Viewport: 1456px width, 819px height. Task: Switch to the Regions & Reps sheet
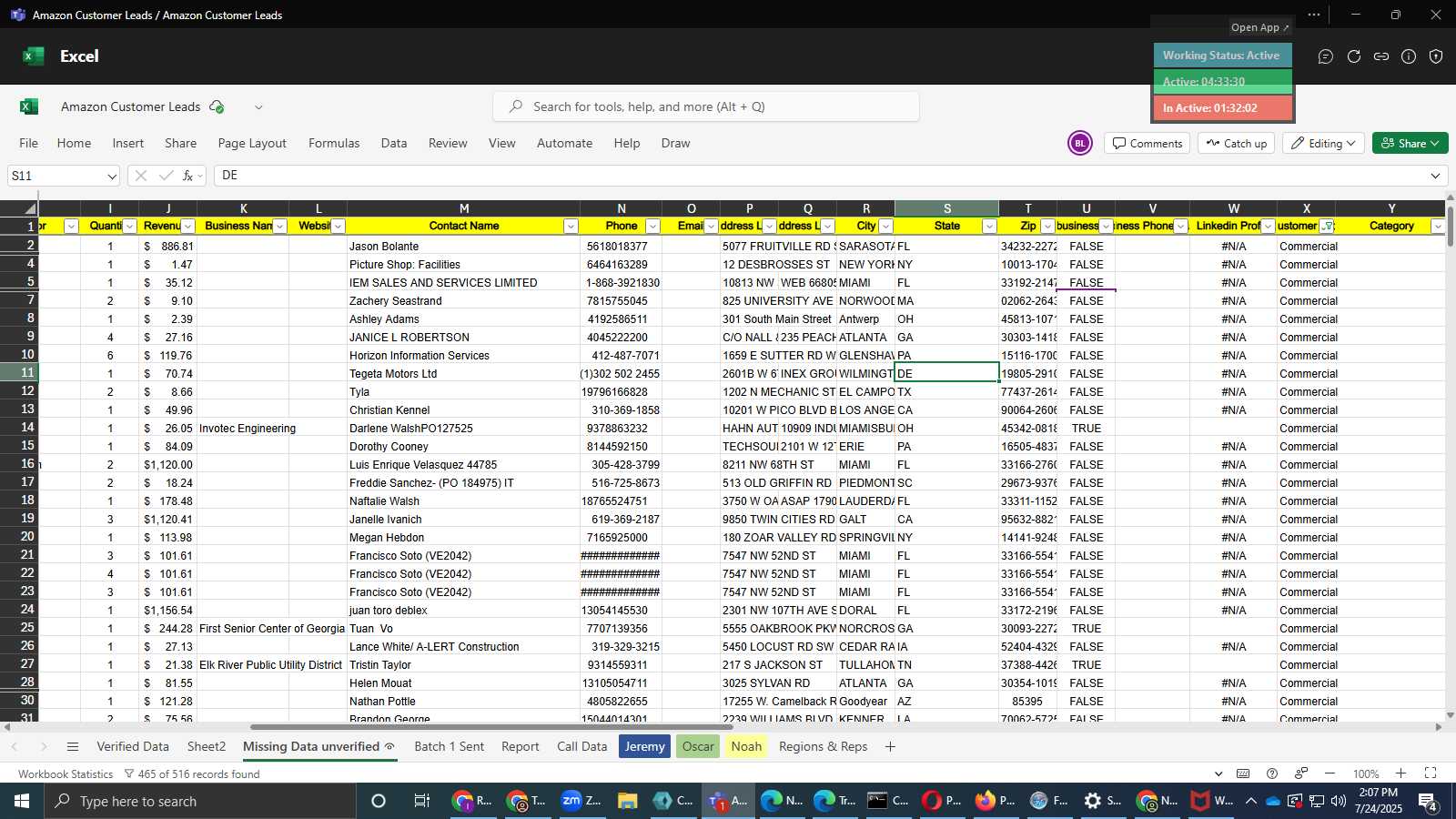point(823,746)
